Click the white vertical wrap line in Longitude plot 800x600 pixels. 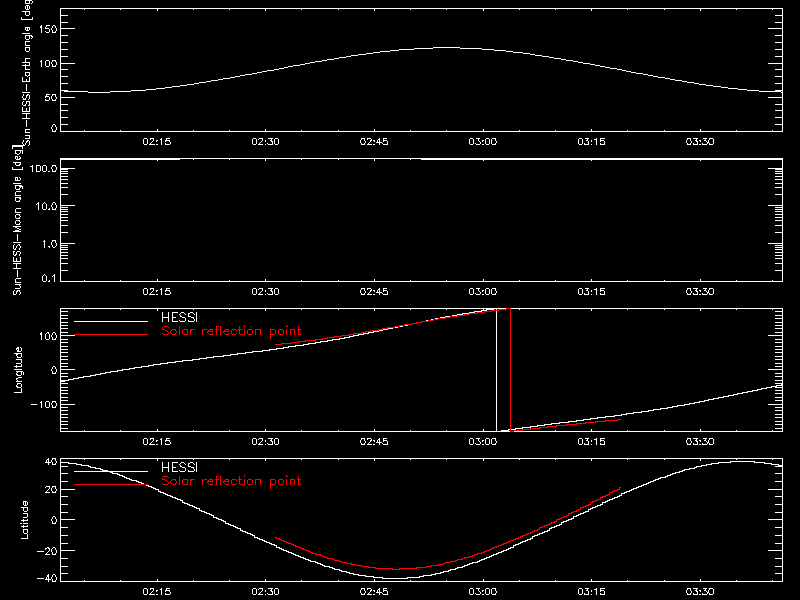(x=496, y=370)
